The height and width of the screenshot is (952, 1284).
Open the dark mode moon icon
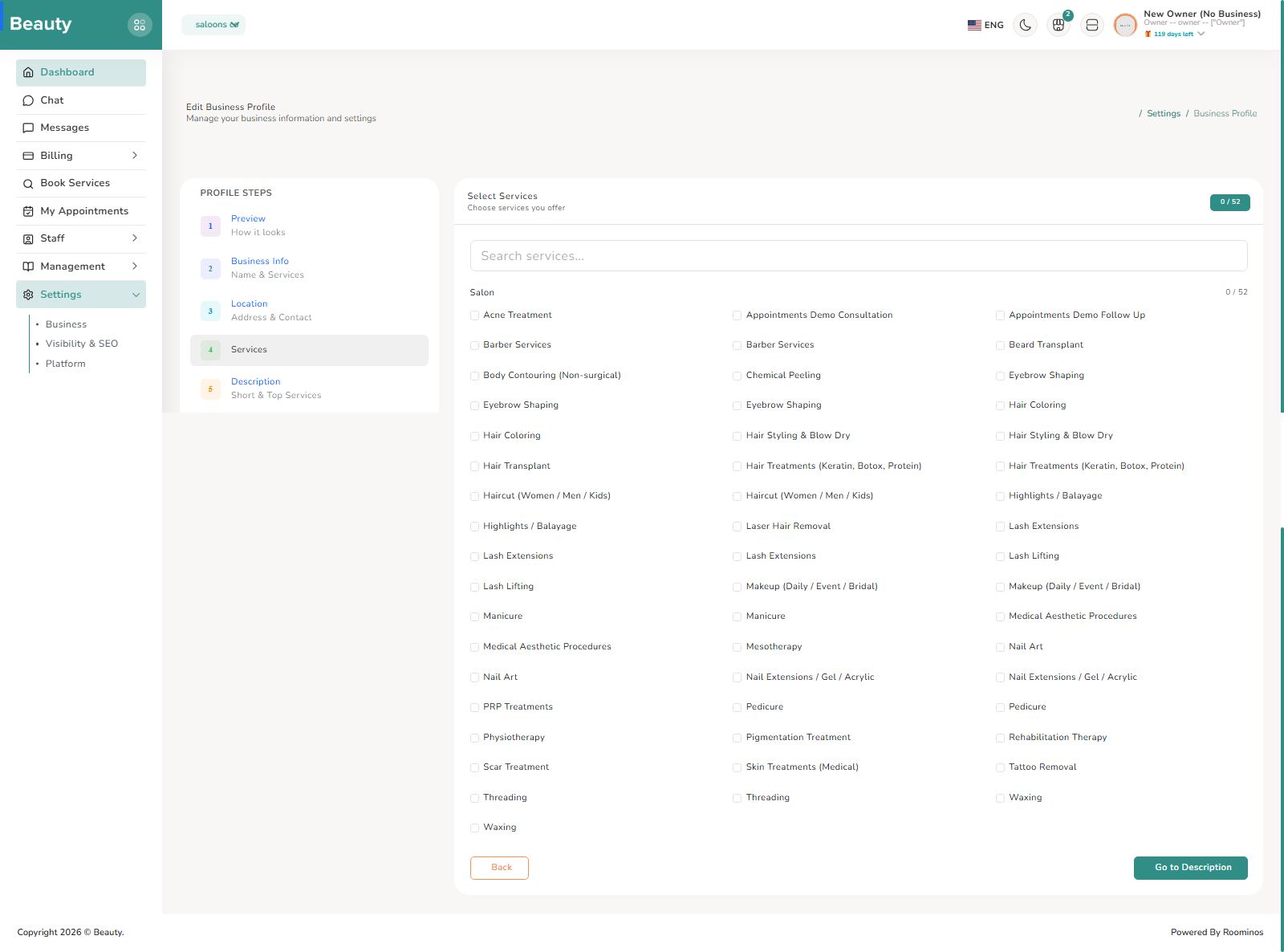click(x=1025, y=25)
